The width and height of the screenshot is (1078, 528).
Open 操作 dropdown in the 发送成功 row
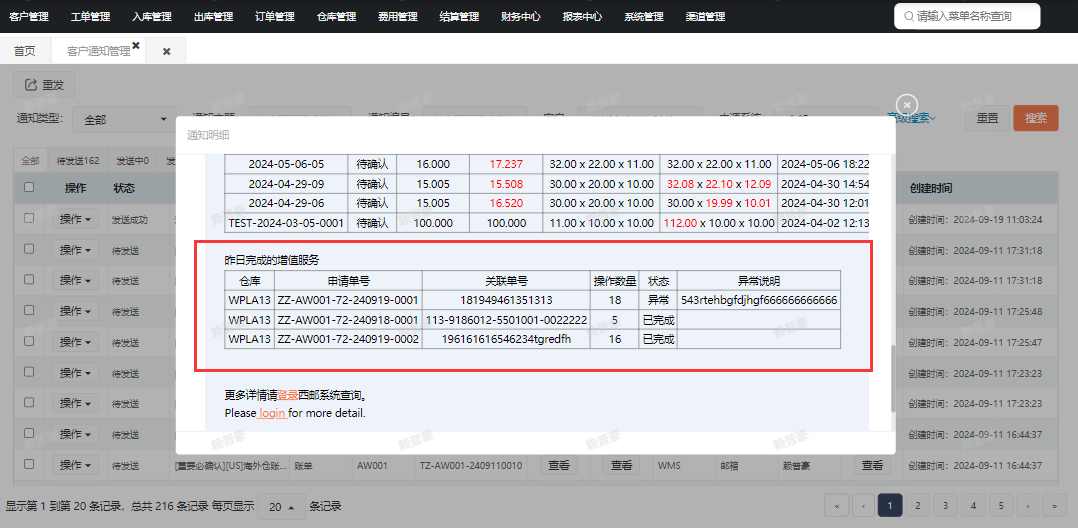click(x=76, y=219)
